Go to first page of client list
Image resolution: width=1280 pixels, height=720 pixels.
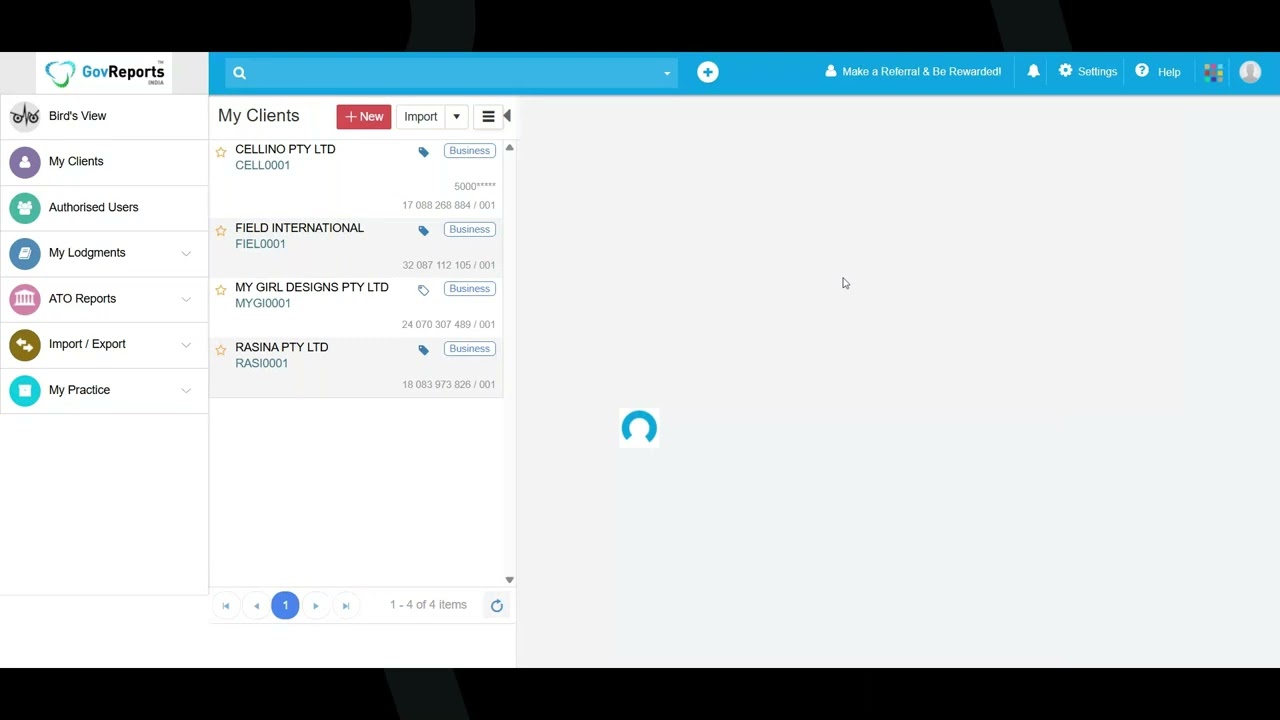point(226,606)
